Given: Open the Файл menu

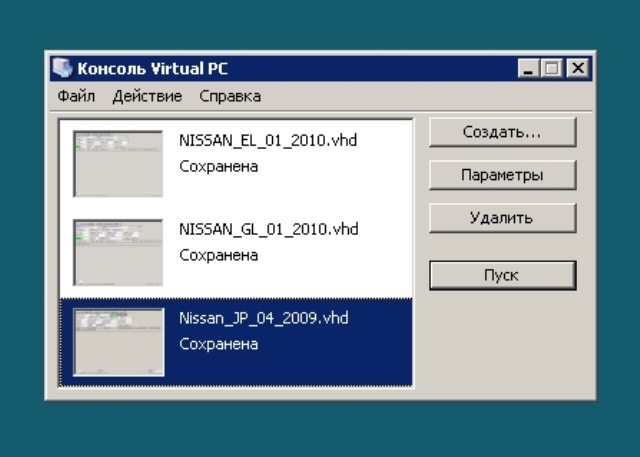Looking at the screenshot, I should (76, 96).
